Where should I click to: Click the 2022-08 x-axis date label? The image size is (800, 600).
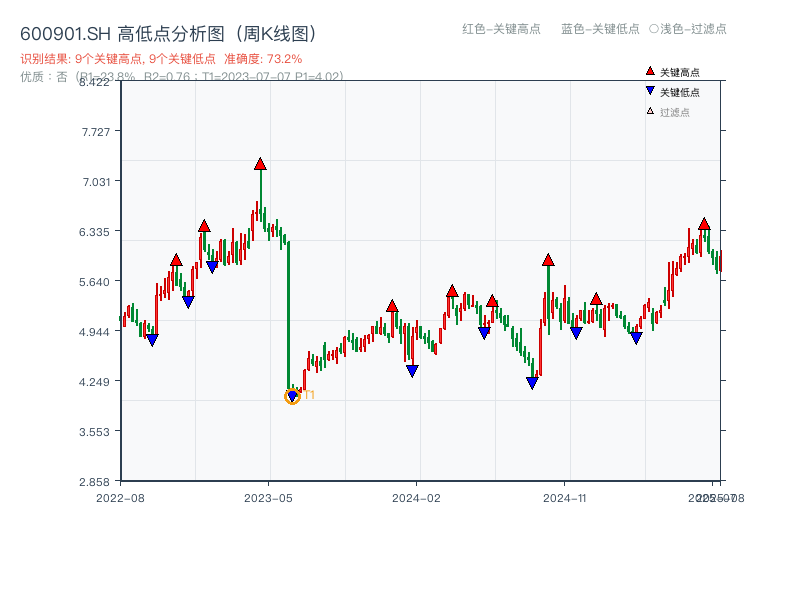[x=120, y=498]
